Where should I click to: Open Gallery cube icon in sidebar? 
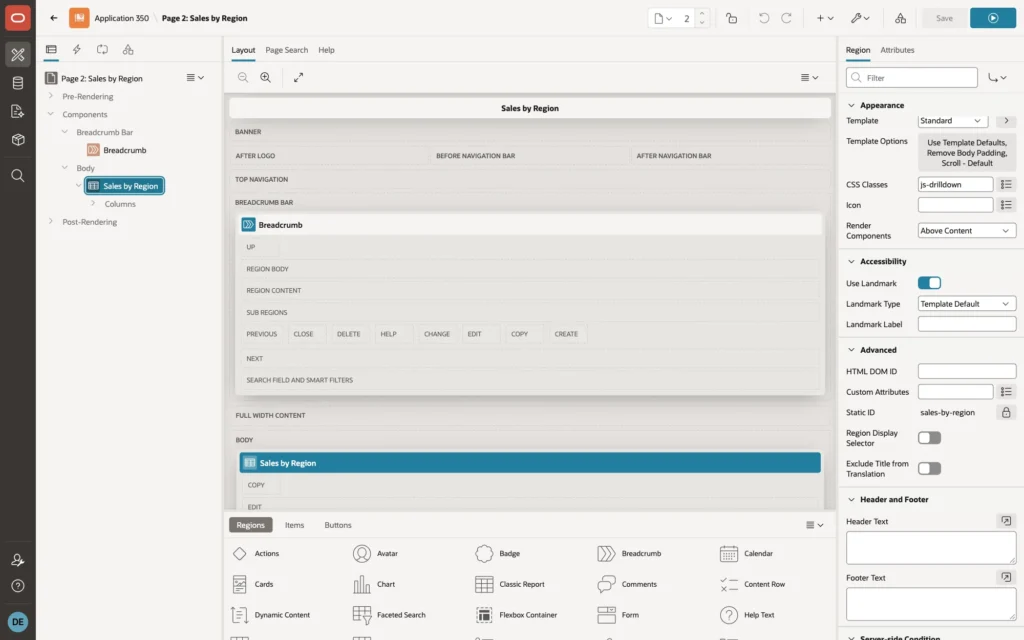[x=18, y=139]
